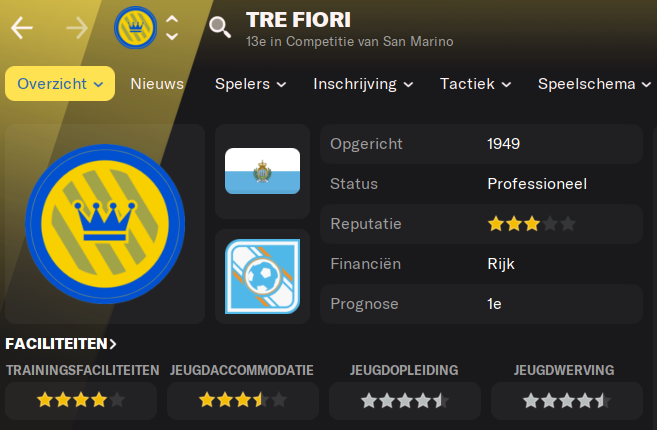The width and height of the screenshot is (657, 430).
Task: Click the large Tre Fiori crest
Action: [x=105, y=224]
